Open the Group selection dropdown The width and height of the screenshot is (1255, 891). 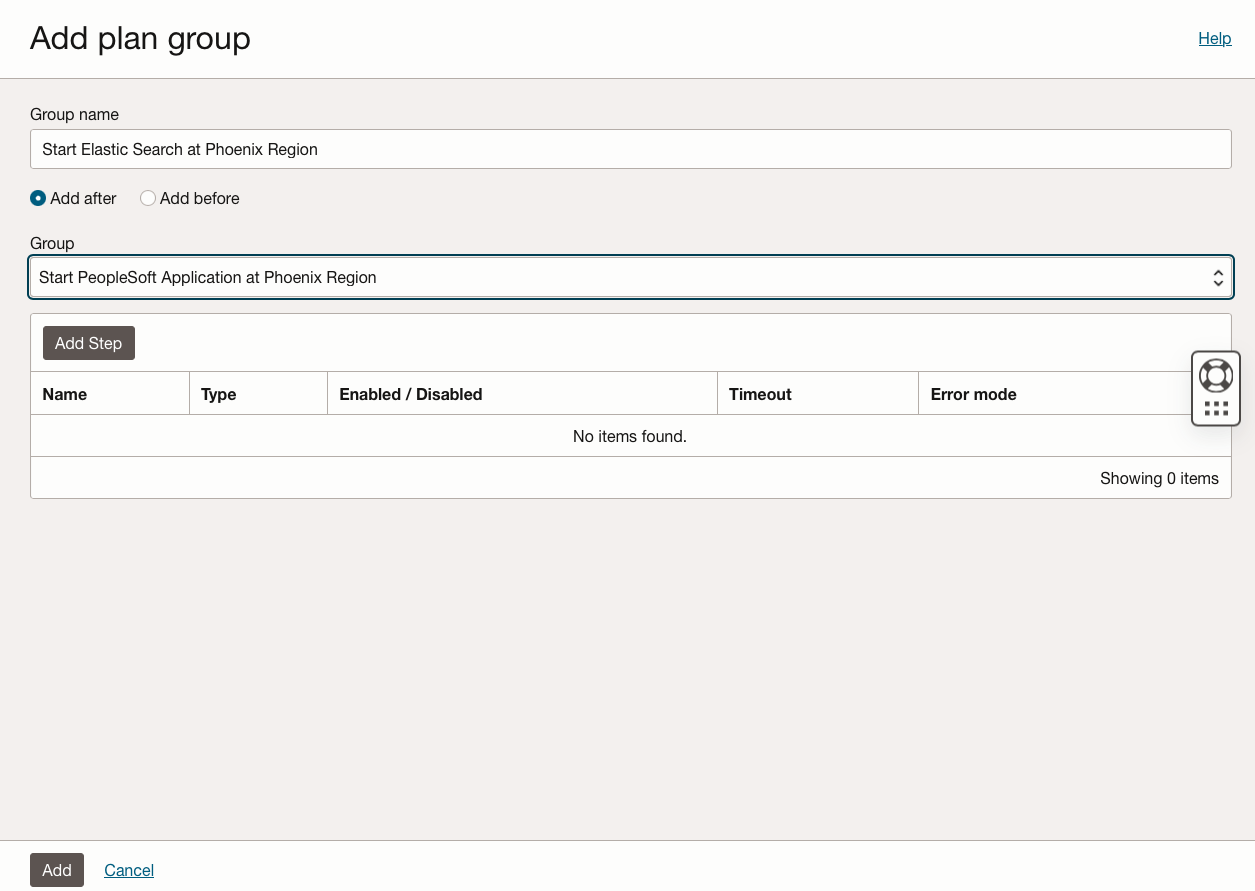click(630, 277)
